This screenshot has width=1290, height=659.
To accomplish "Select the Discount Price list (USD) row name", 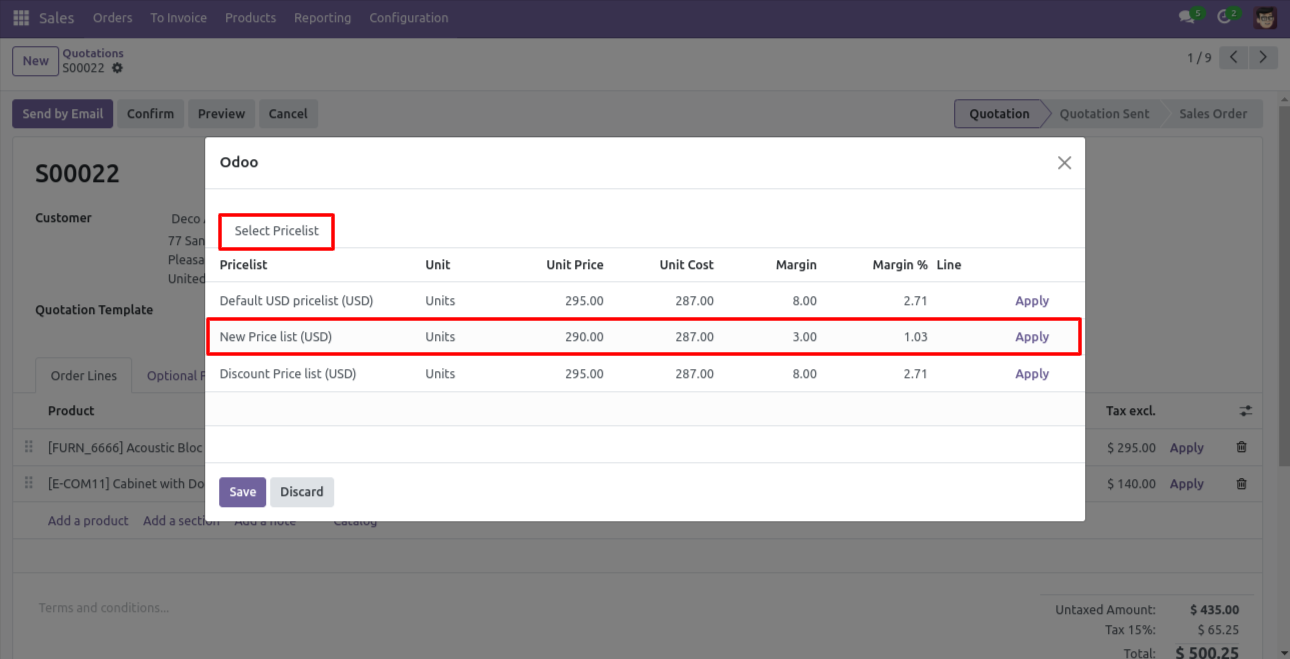I will (x=288, y=374).
